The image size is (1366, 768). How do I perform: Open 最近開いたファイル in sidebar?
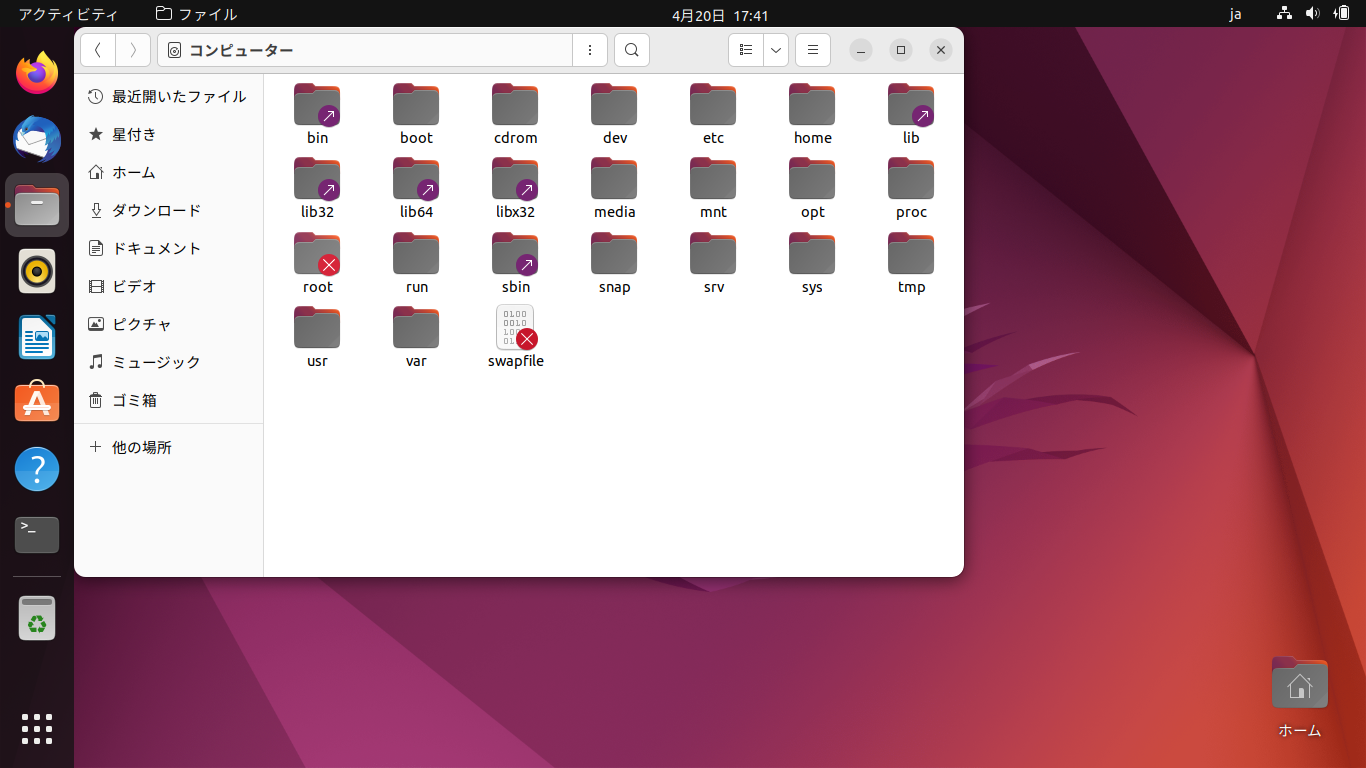click(168, 97)
